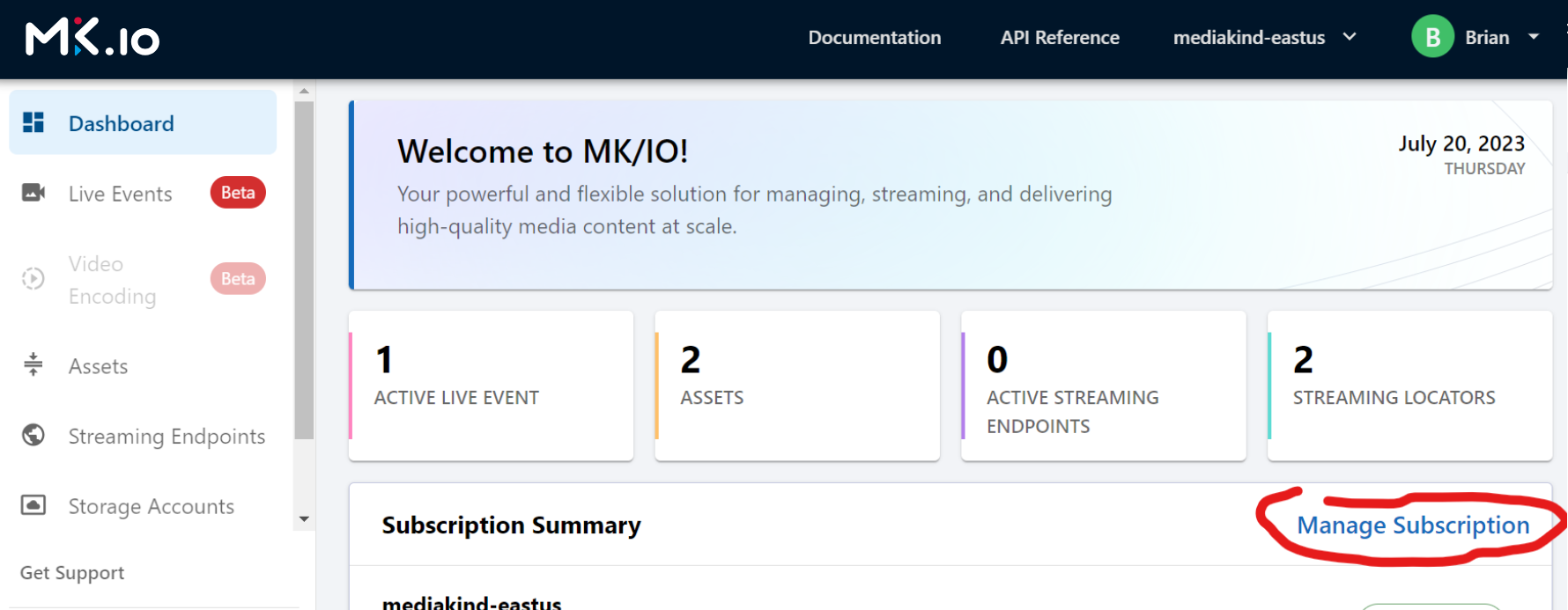Open the Active Live Event card
The height and width of the screenshot is (610, 1568).
pyautogui.click(x=491, y=386)
